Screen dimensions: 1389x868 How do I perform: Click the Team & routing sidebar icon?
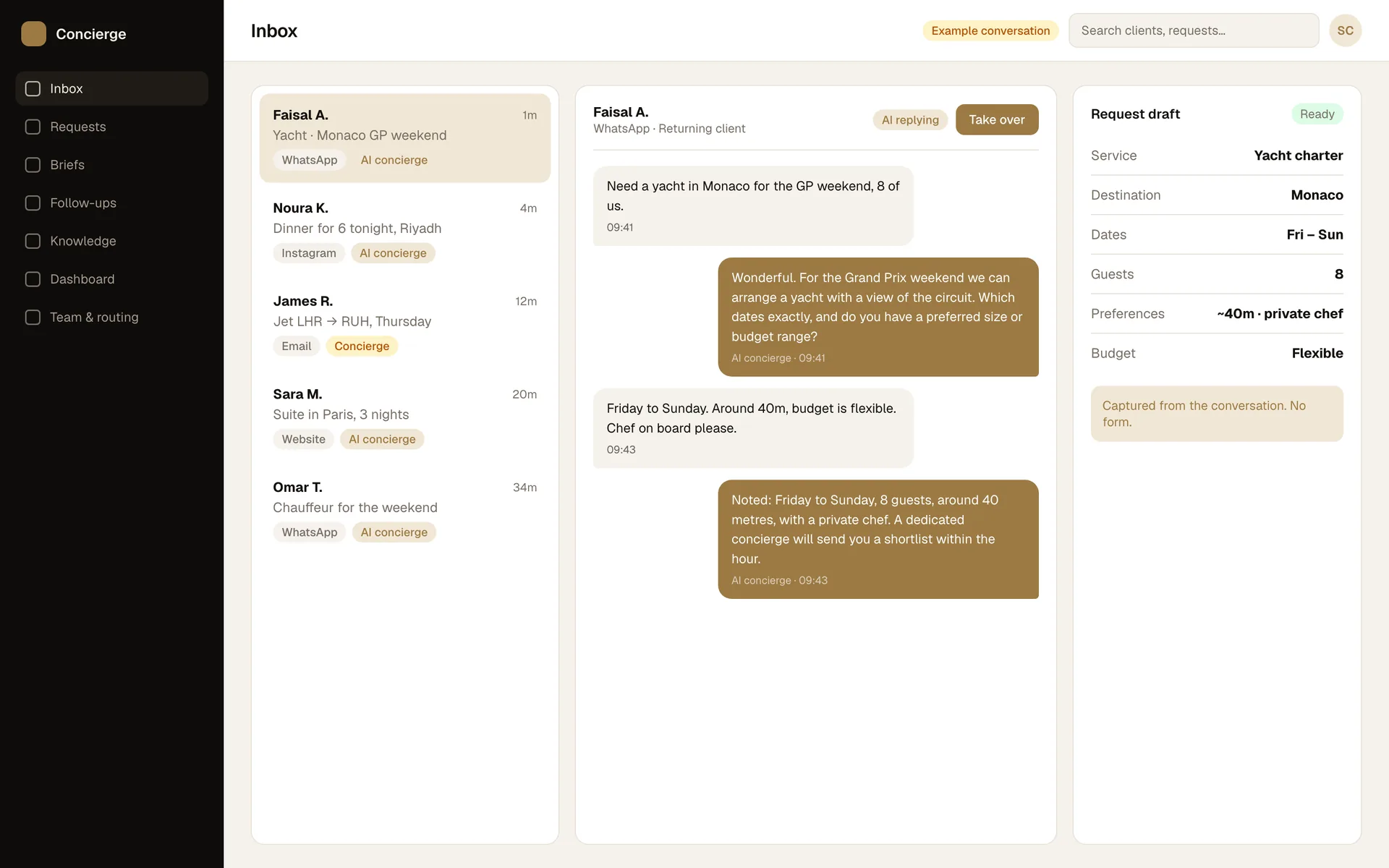[x=33, y=317]
